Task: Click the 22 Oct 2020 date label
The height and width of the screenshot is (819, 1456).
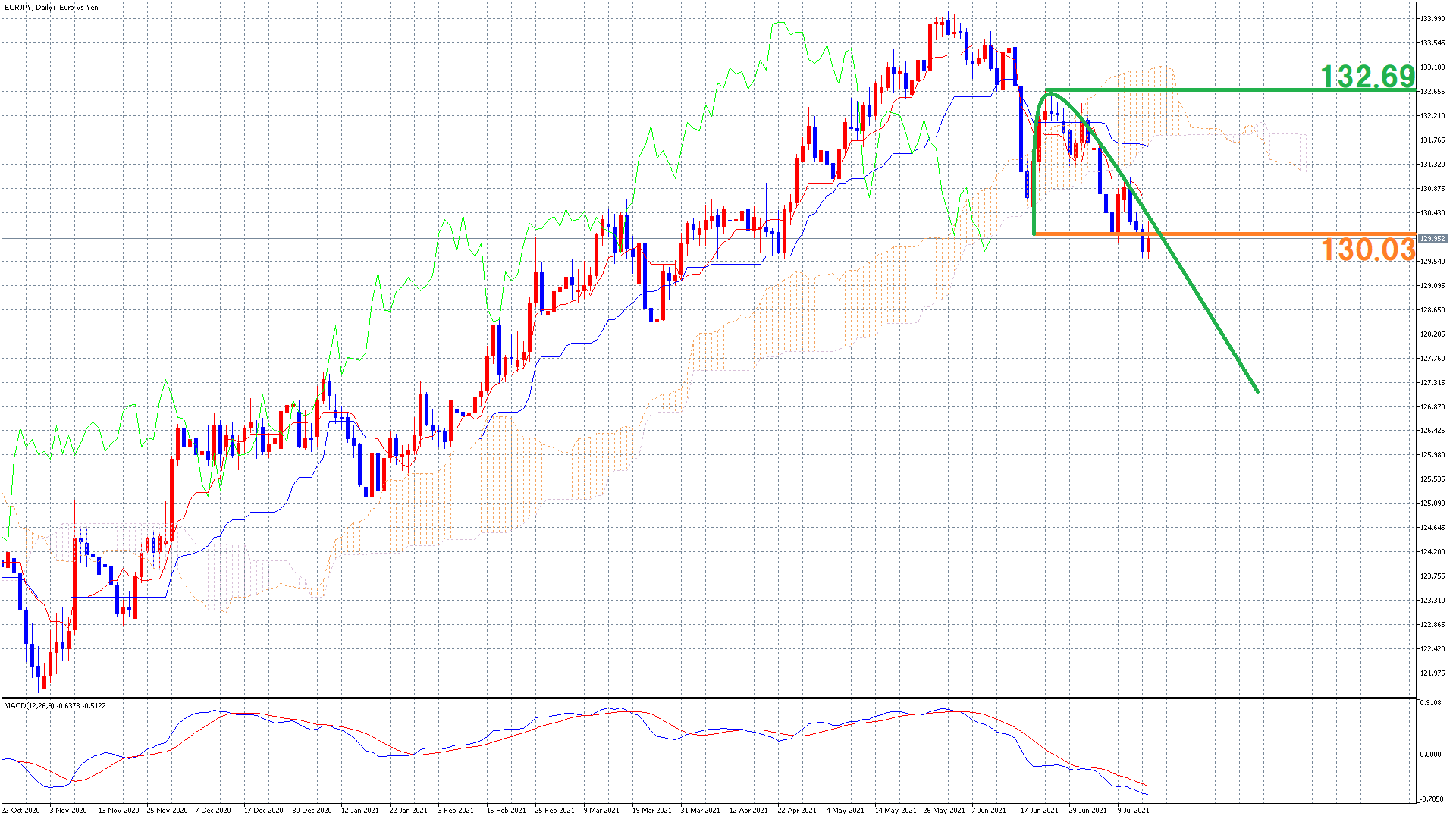Action: coord(20,810)
